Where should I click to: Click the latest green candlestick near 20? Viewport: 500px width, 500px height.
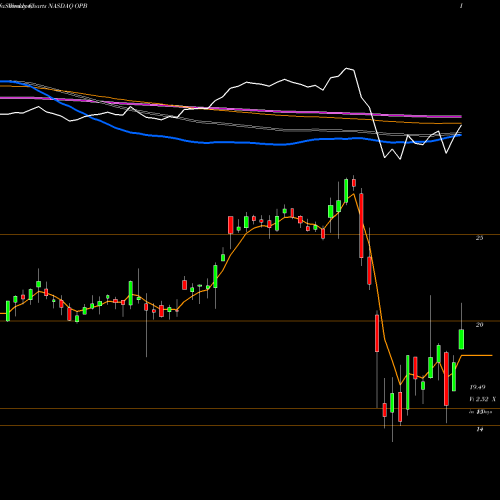[461, 339]
